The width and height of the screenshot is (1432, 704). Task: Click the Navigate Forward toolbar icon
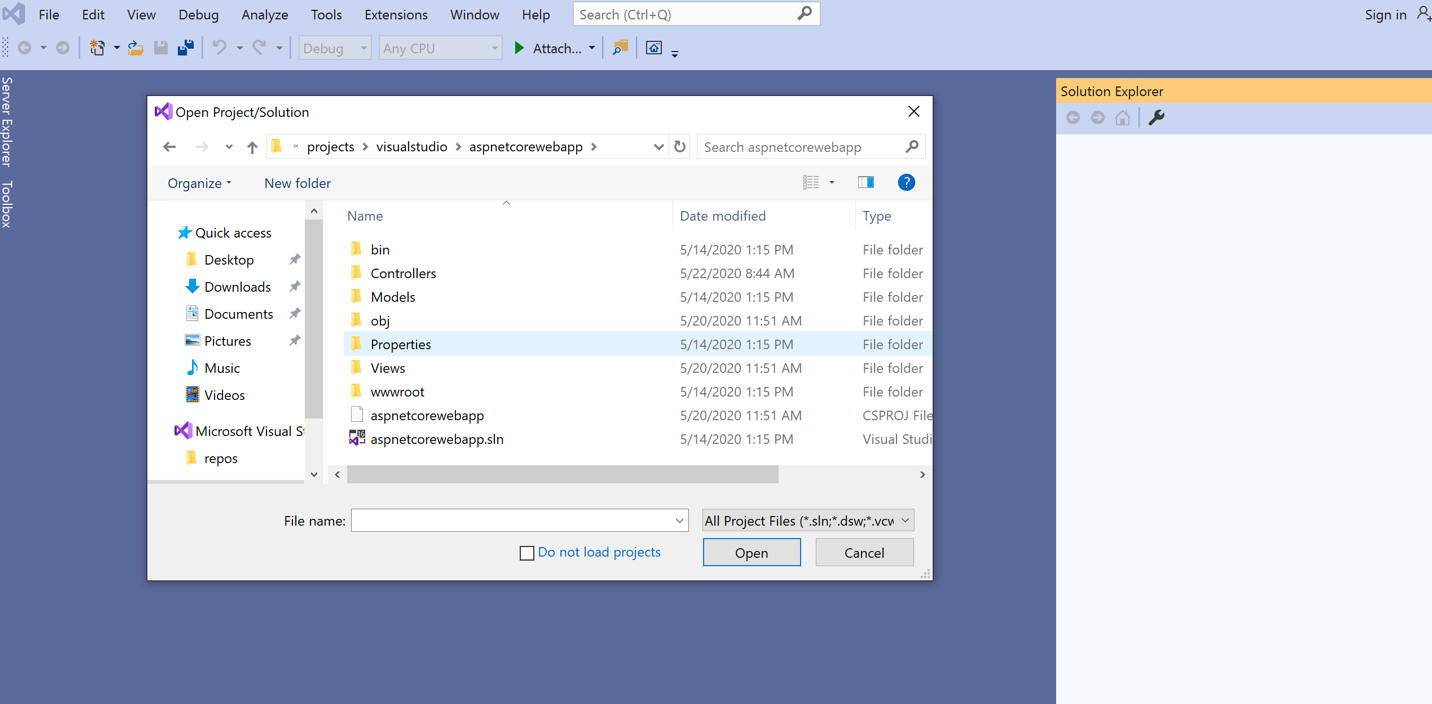63,48
